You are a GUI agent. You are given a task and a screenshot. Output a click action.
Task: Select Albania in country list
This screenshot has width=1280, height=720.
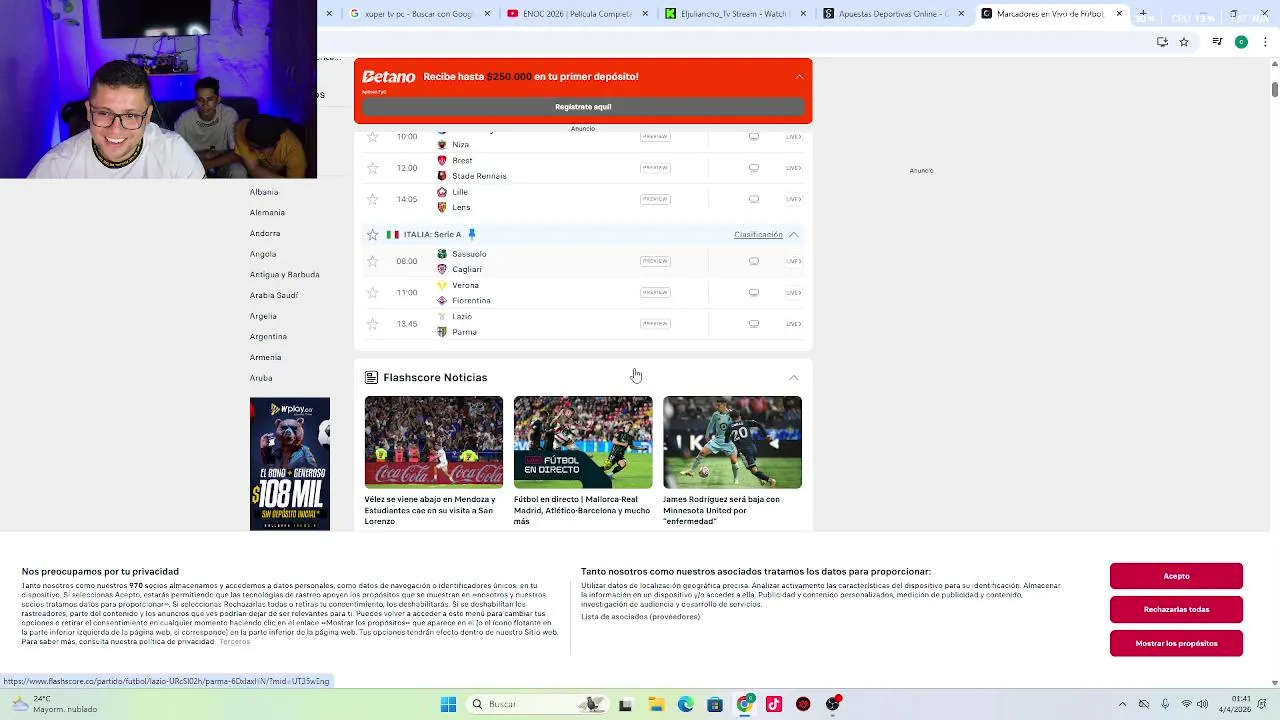point(264,192)
